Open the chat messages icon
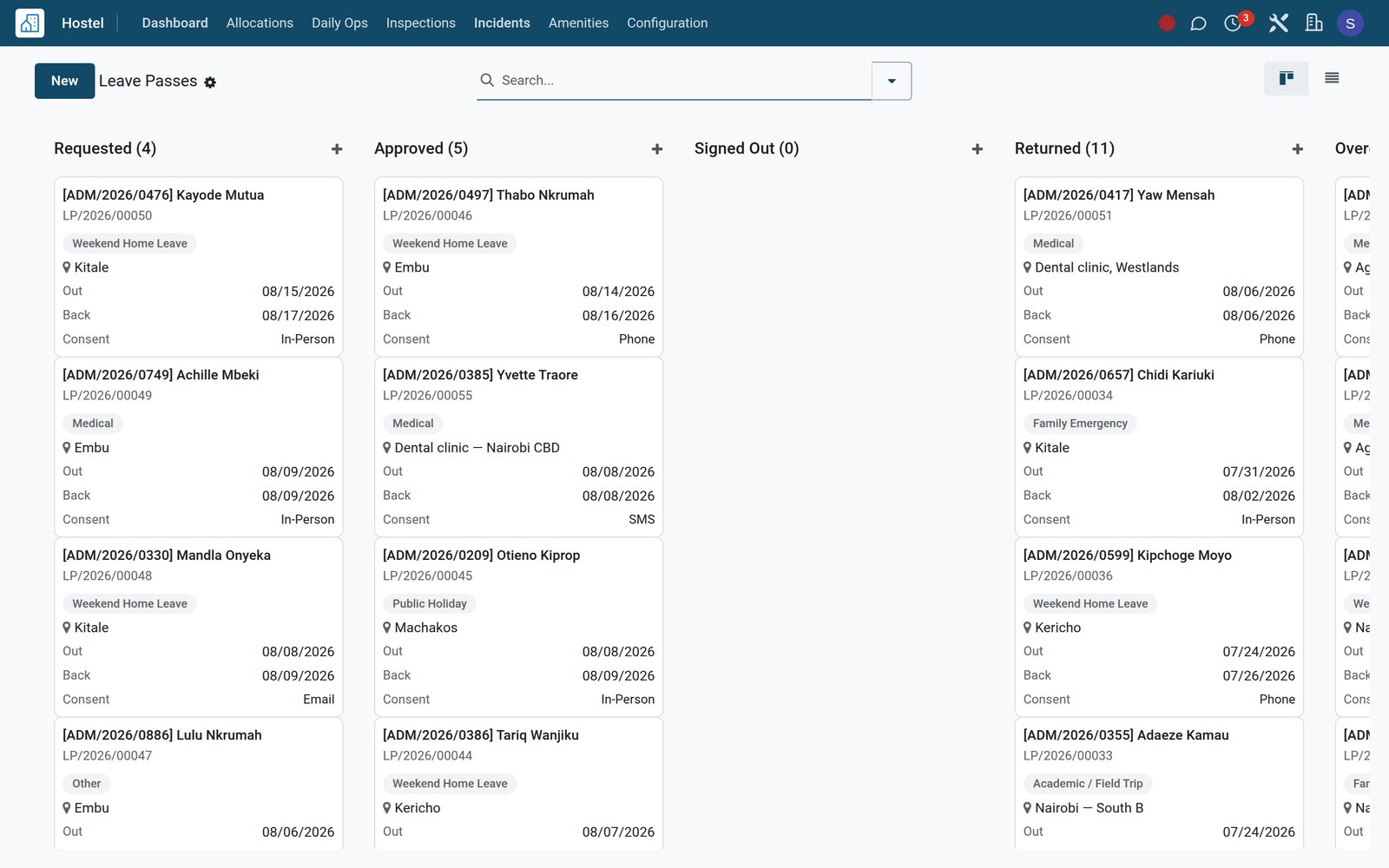 tap(1198, 23)
